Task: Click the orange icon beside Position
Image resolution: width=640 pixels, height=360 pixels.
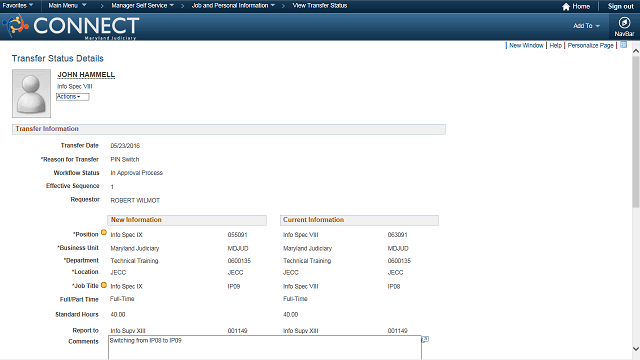Action: point(104,232)
